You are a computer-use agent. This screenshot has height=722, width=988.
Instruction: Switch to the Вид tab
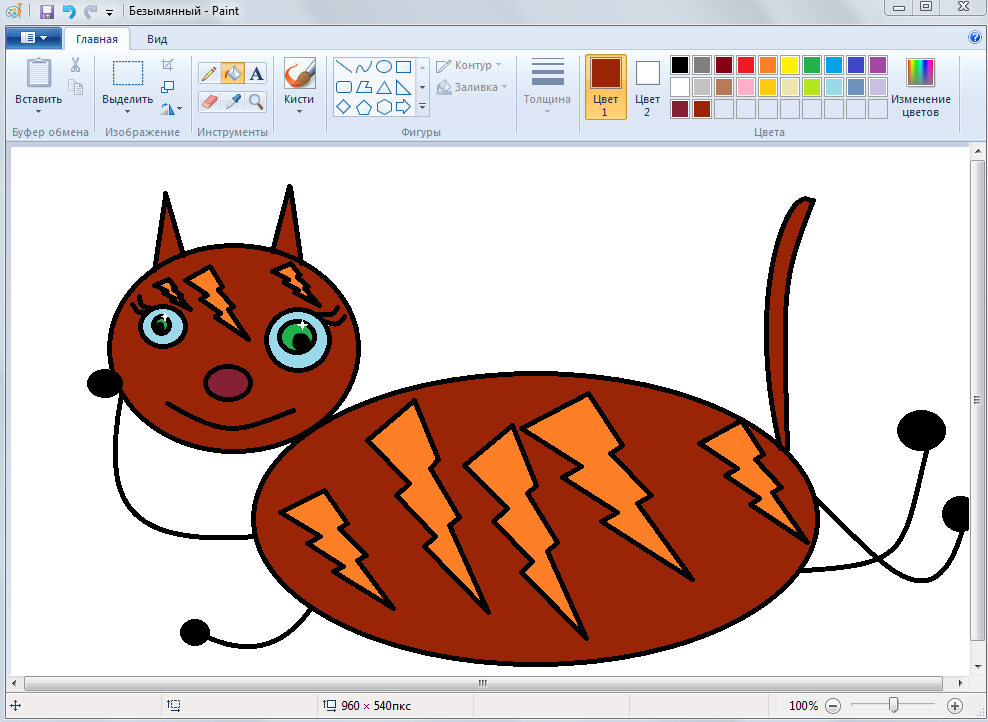click(x=157, y=39)
